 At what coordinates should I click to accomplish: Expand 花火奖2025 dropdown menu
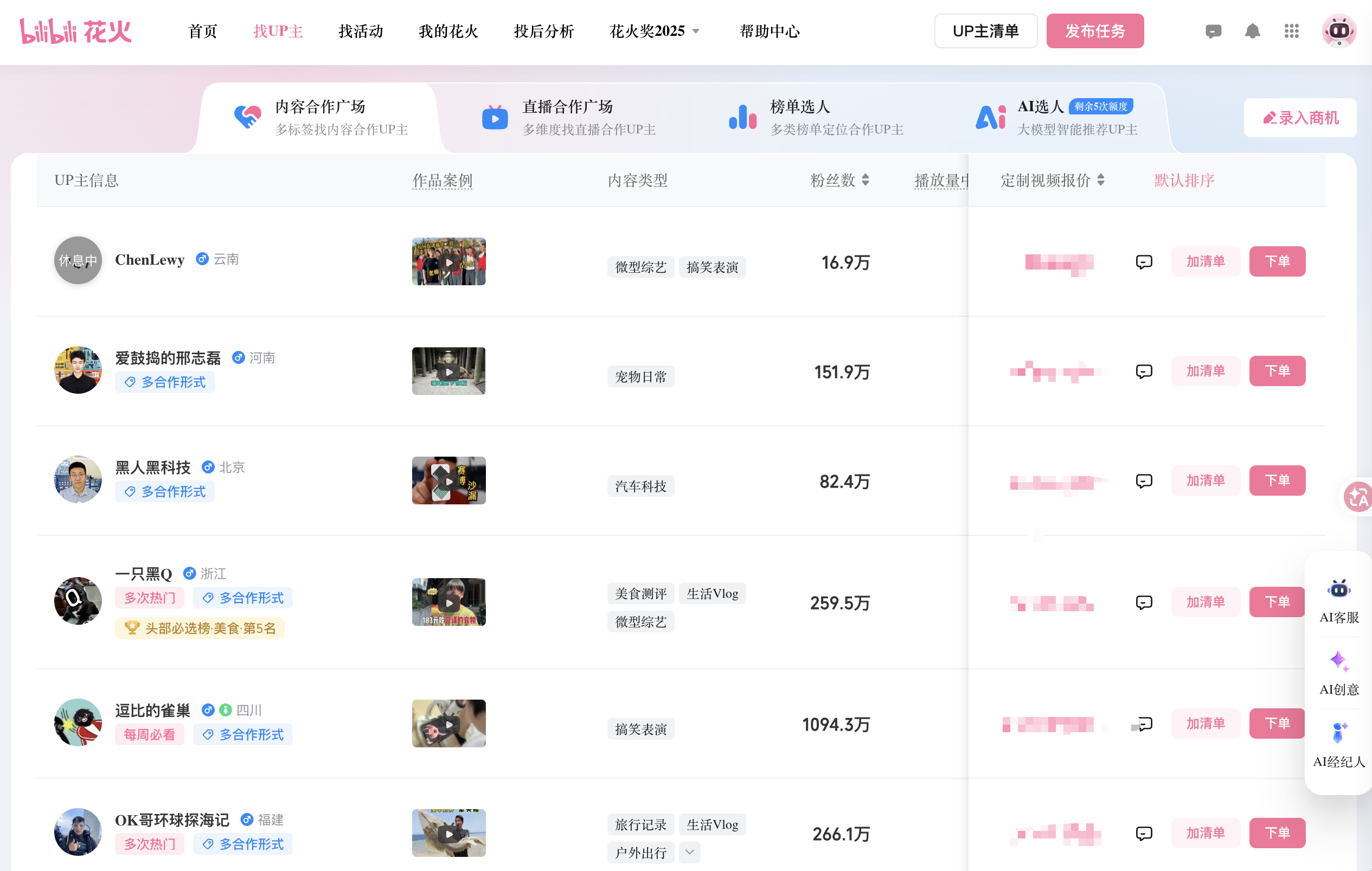click(x=654, y=31)
